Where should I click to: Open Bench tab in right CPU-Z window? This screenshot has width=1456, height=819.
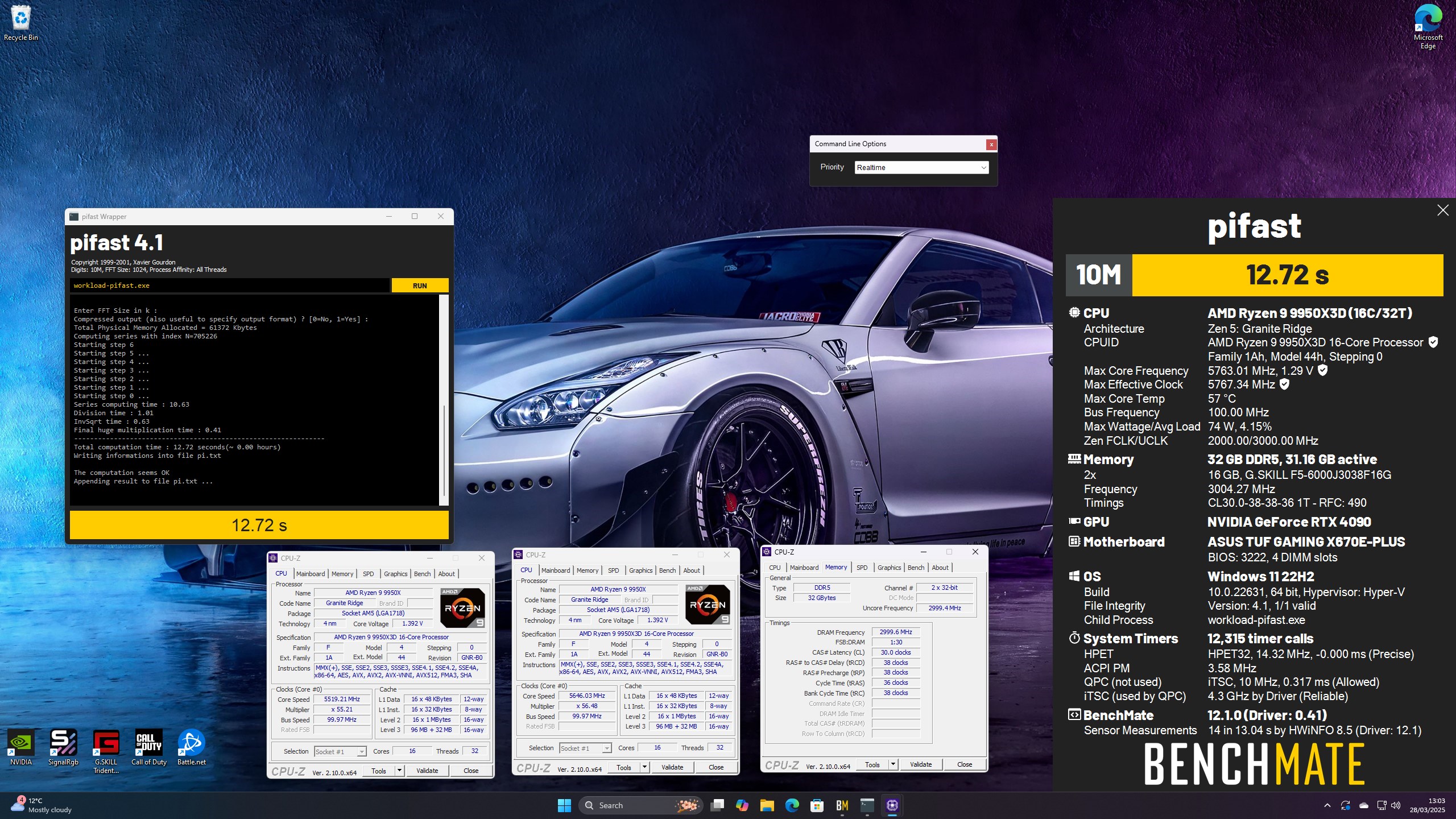pos(916,568)
